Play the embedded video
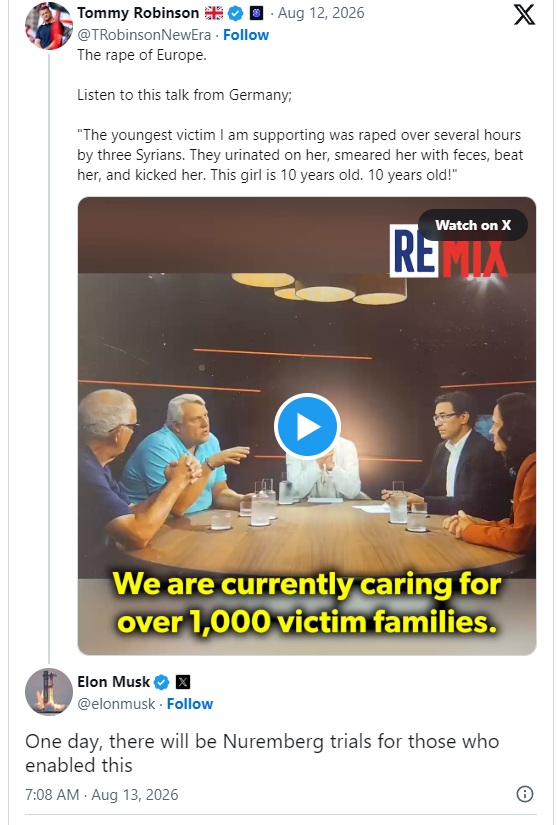 pos(307,426)
